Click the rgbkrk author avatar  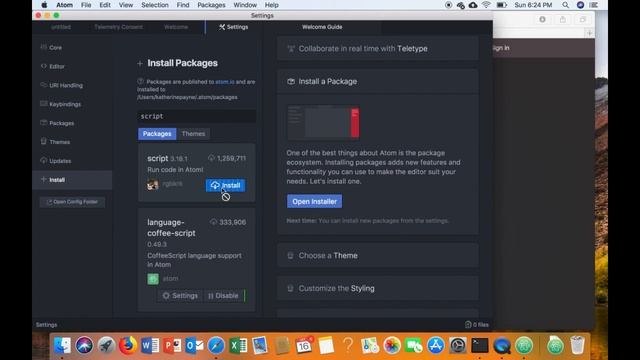(x=153, y=184)
